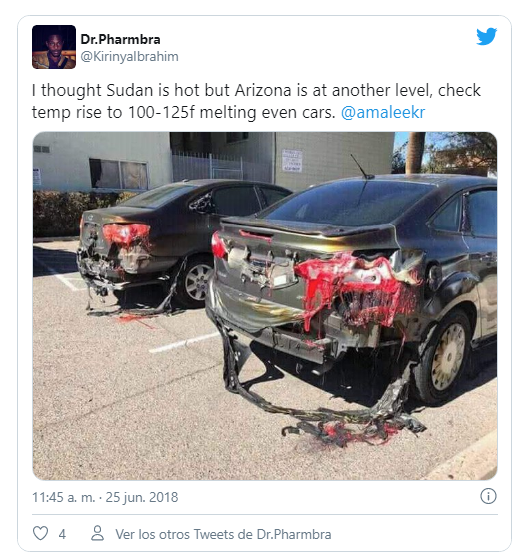Click the nearest car's rear wheel
This screenshot has width=532, height=558.
click(445, 357)
